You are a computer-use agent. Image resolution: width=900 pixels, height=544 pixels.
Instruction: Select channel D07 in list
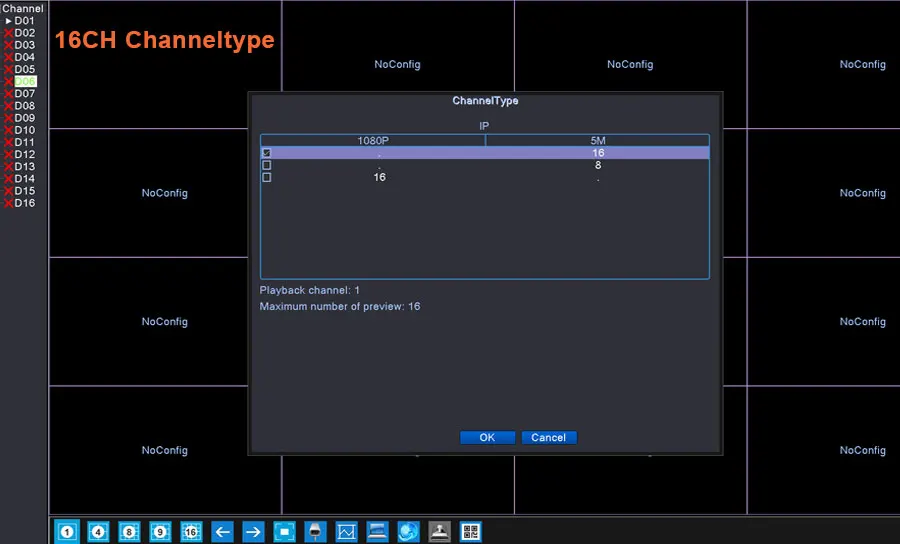(x=24, y=94)
